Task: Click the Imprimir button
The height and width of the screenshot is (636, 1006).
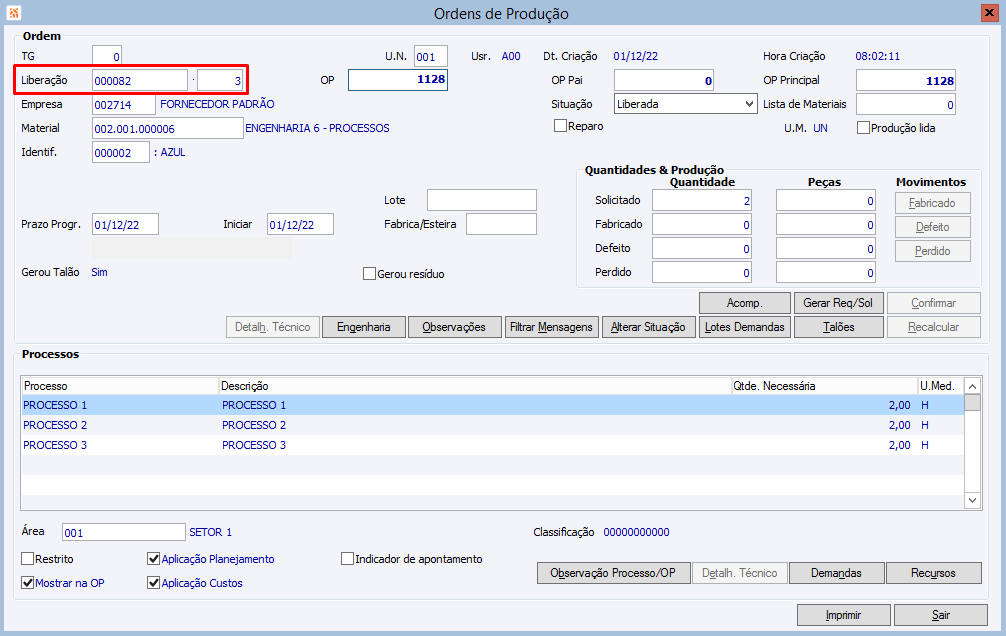Action: (x=843, y=615)
